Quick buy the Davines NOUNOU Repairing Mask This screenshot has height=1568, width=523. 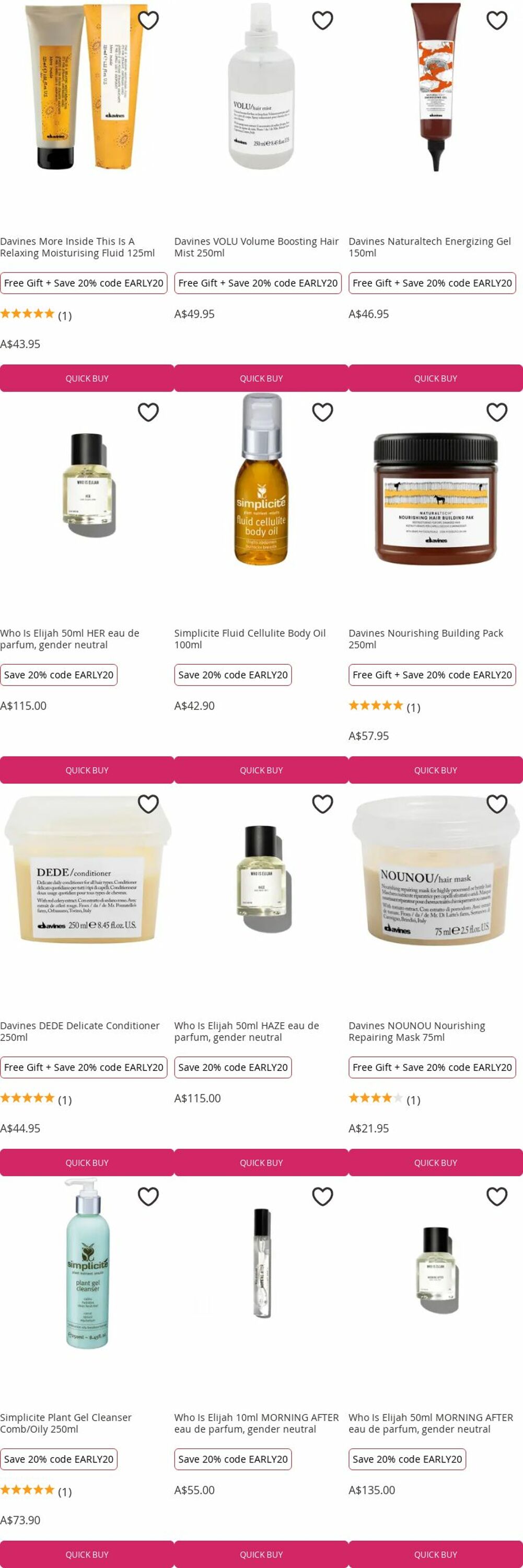coord(435,1162)
